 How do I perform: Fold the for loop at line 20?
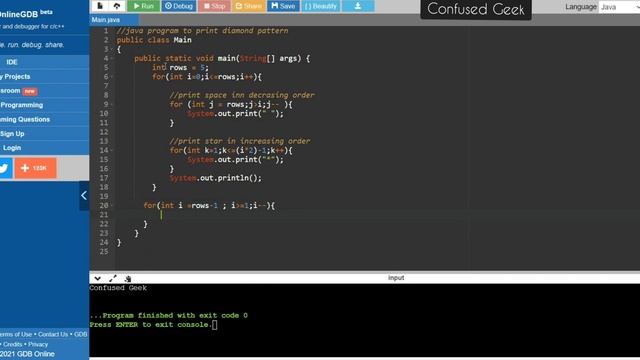tap(112, 206)
